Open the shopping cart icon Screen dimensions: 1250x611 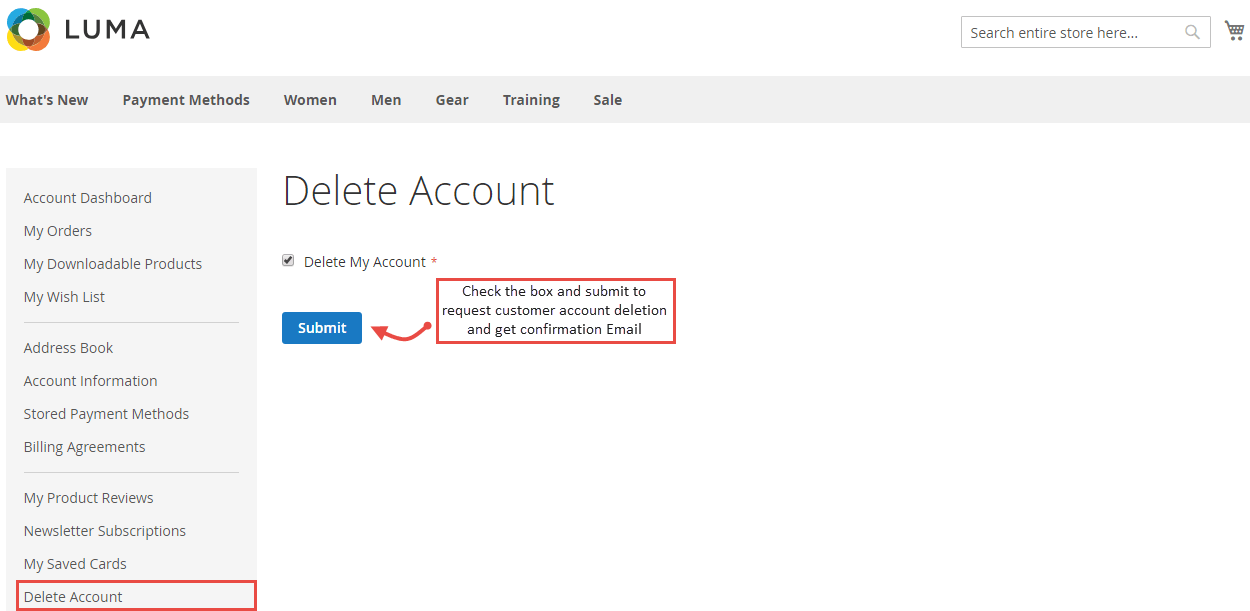point(1234,31)
